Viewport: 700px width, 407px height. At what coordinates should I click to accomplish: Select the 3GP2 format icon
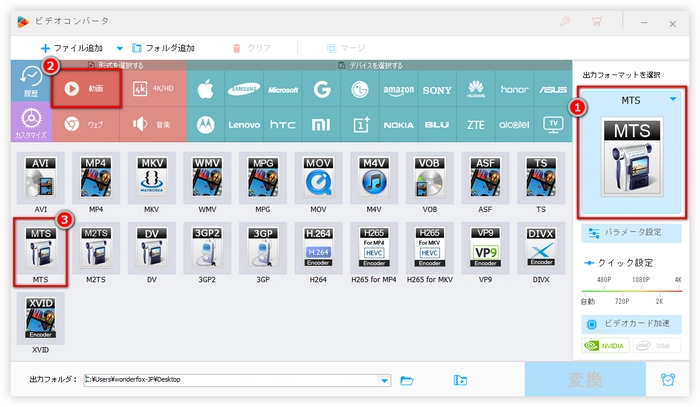click(207, 248)
